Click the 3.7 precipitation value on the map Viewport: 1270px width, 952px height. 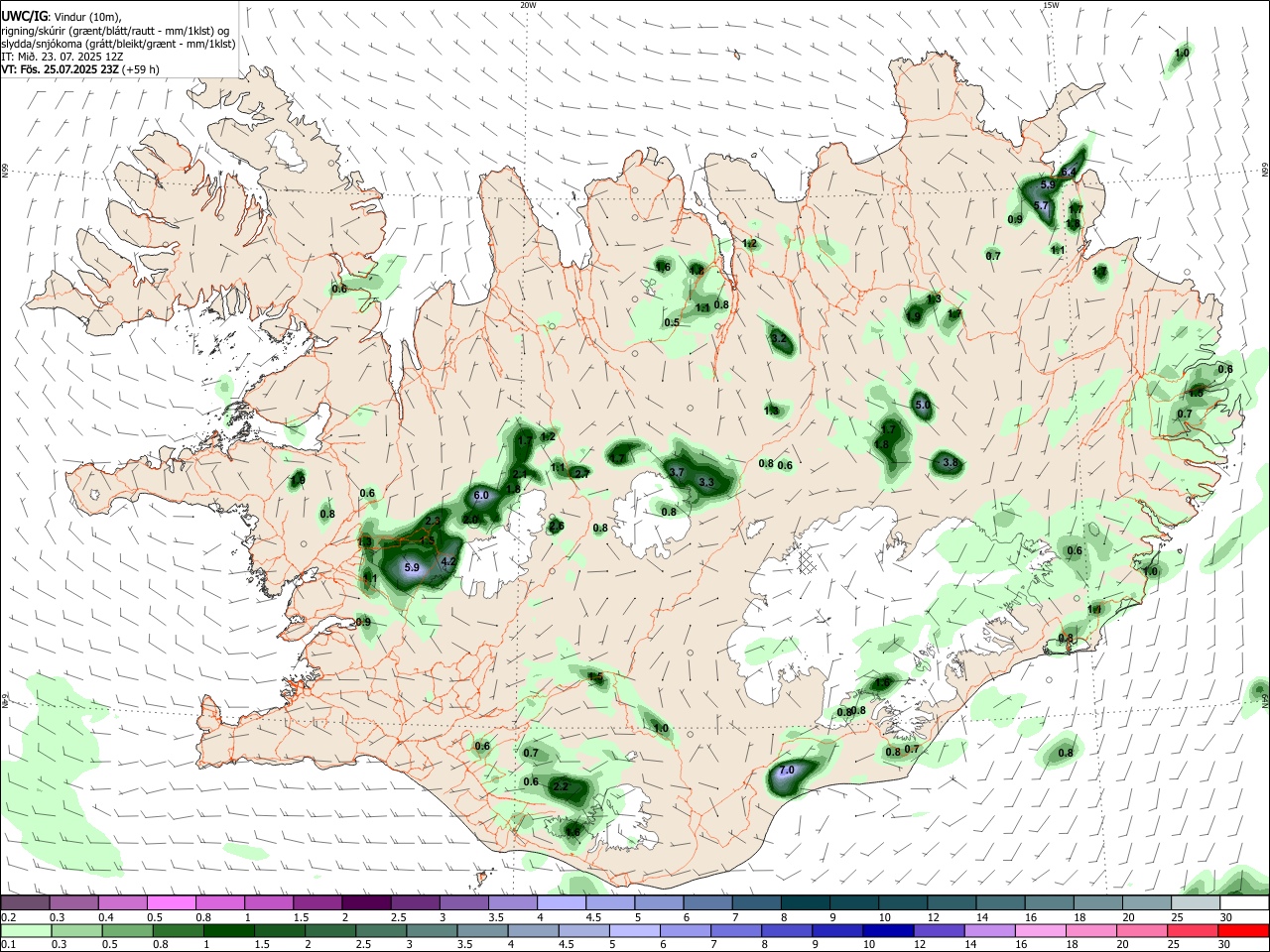[x=677, y=473]
